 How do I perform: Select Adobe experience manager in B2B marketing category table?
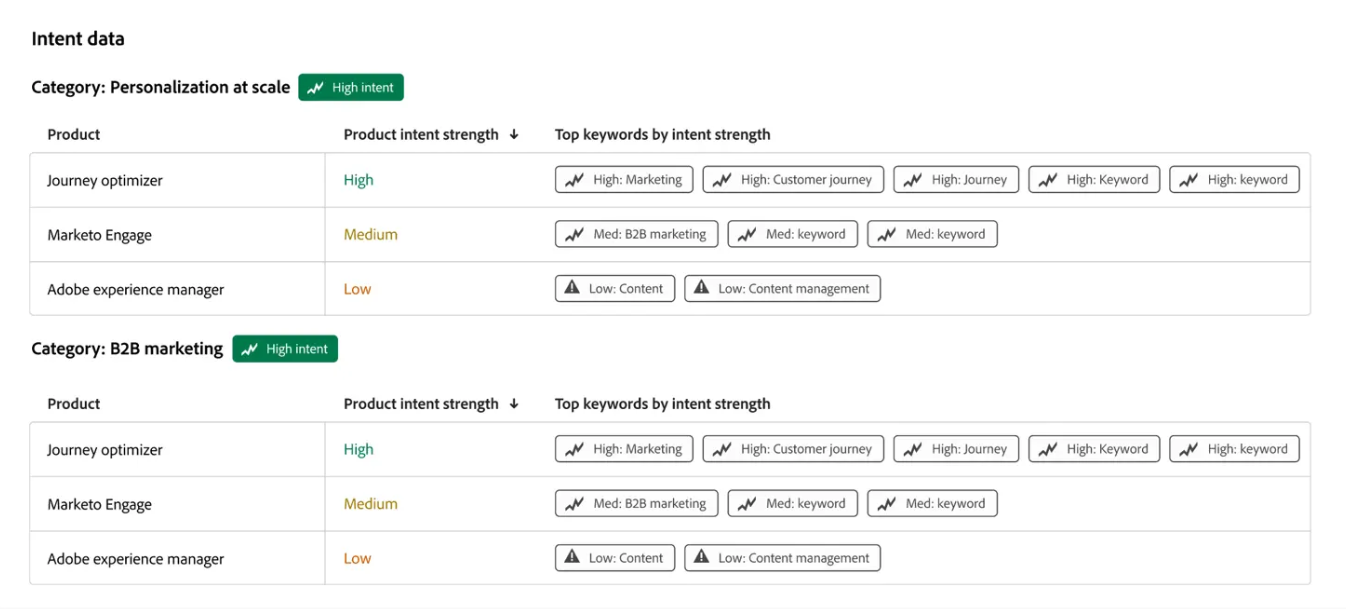pyautogui.click(x=136, y=559)
